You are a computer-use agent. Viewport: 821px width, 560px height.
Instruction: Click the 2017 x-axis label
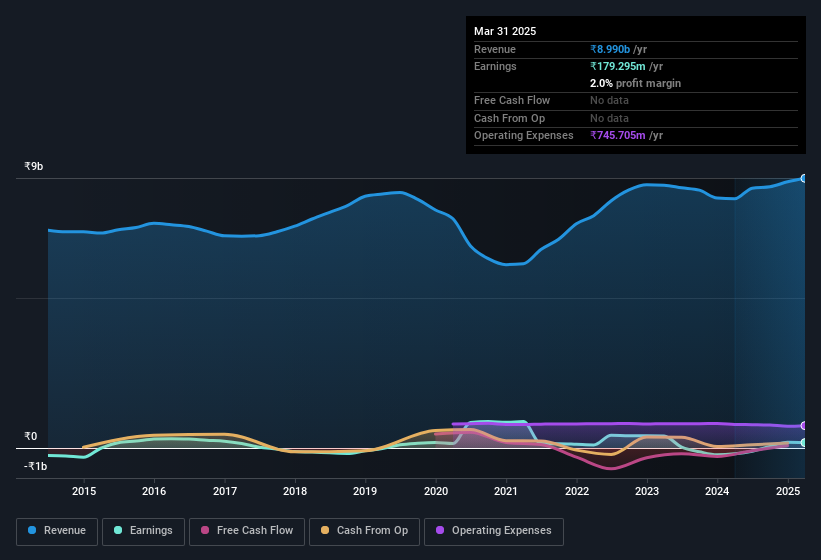point(225,491)
